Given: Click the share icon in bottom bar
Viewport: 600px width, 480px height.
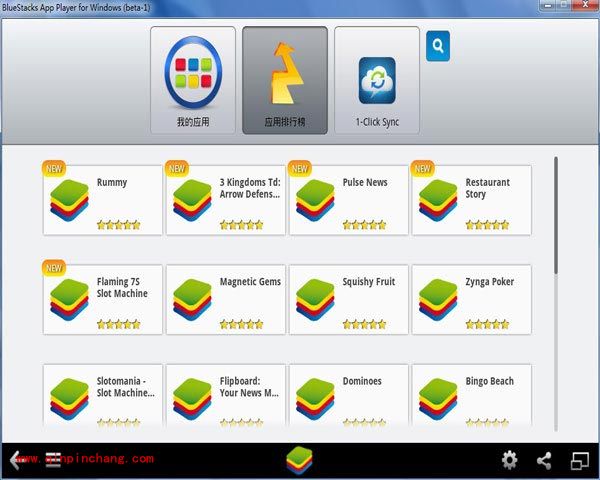Looking at the screenshot, I should point(545,460).
